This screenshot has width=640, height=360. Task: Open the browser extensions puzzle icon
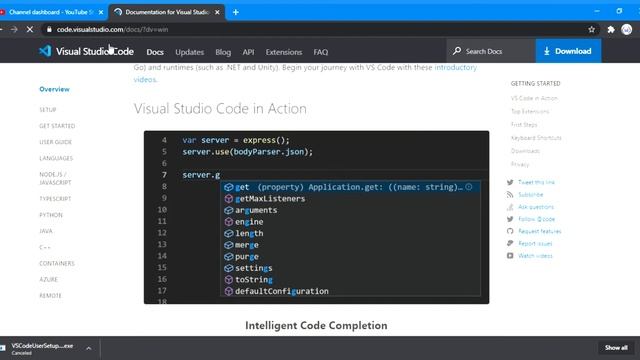611,29
